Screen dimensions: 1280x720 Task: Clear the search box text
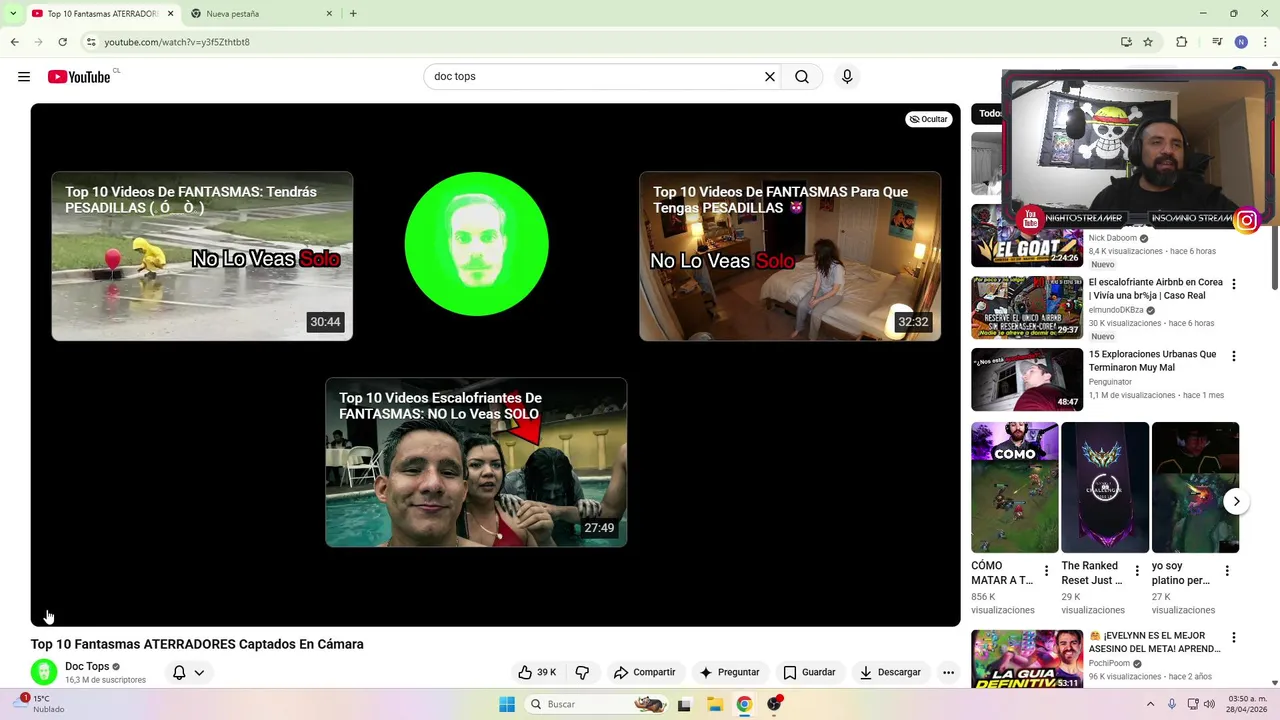[x=770, y=77]
